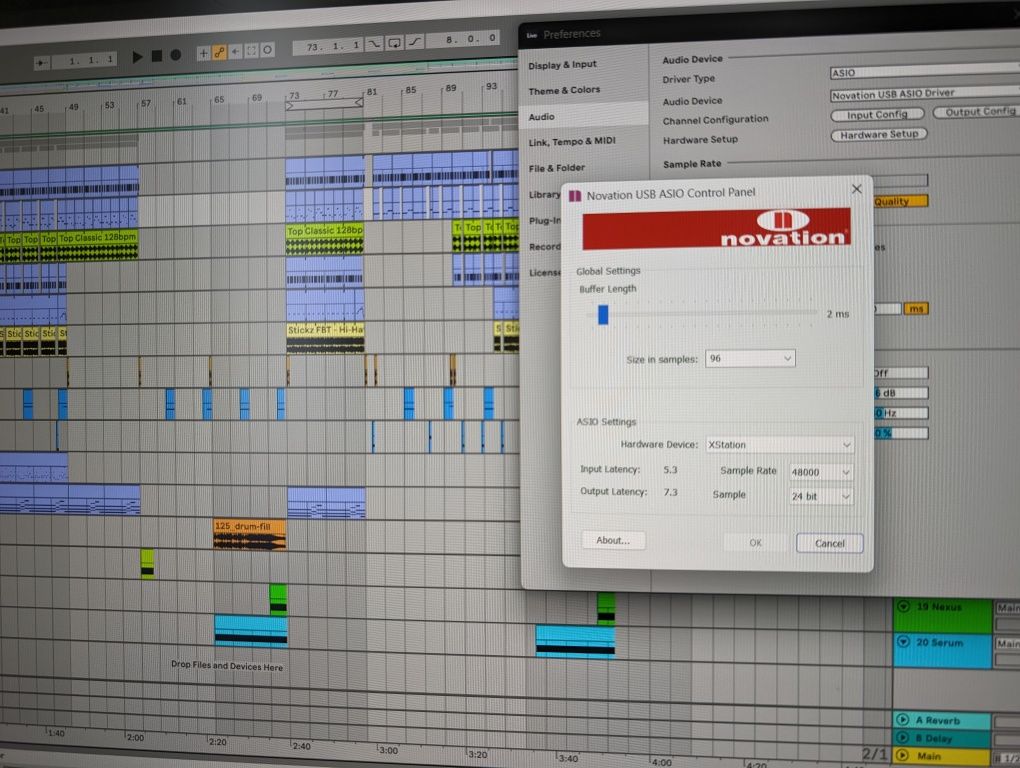Viewport: 1020px width, 768px height.
Task: Unfold the B Delay return track
Action: coord(902,738)
